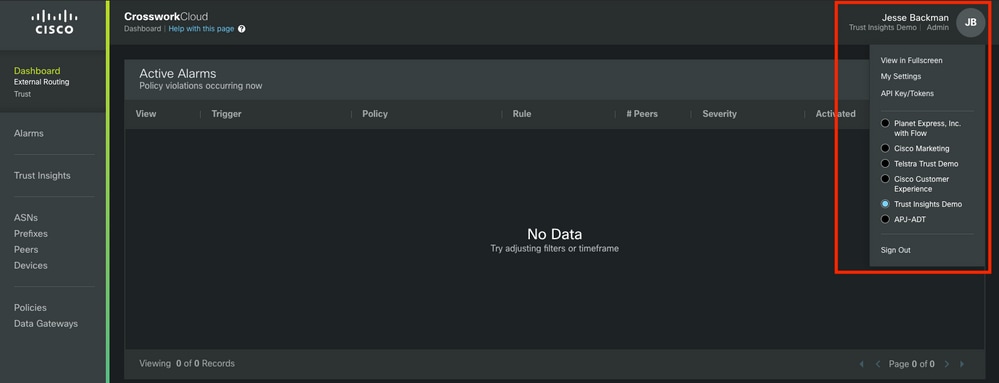The height and width of the screenshot is (383, 999).
Task: Open ASNs page
Action: click(26, 217)
